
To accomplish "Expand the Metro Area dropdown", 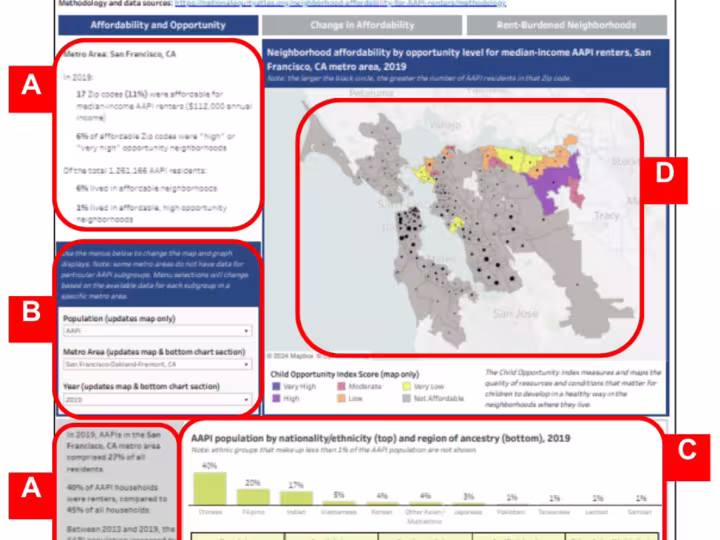I will 158,364.
